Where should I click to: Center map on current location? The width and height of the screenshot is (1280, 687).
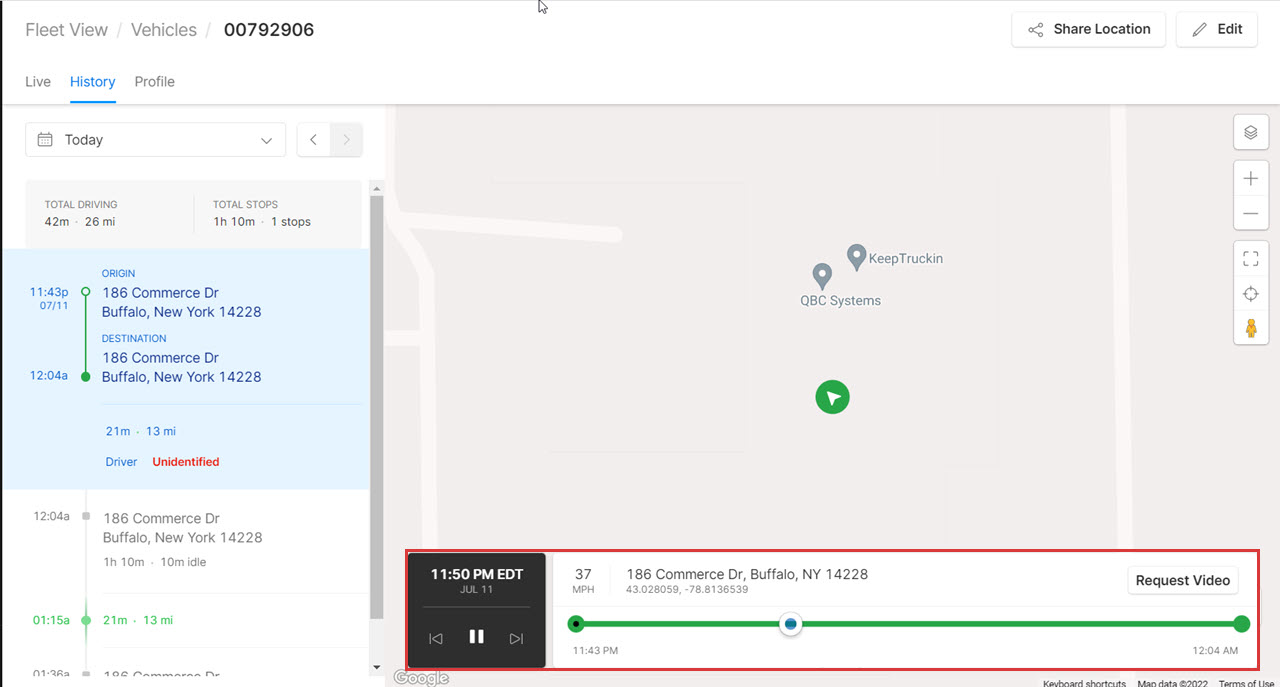point(1251,293)
